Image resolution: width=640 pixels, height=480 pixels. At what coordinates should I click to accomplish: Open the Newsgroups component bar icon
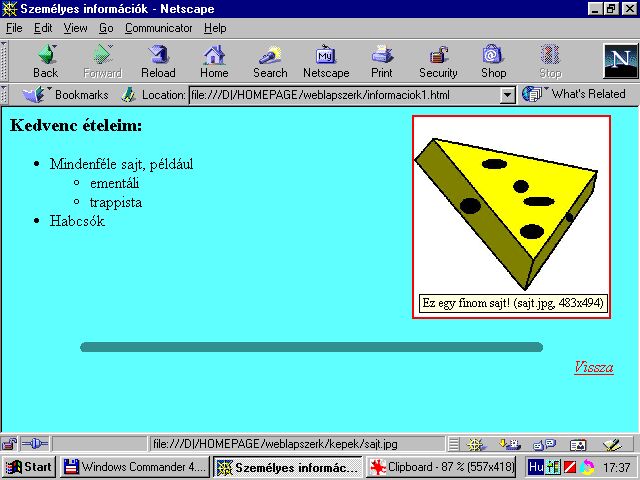click(x=544, y=444)
